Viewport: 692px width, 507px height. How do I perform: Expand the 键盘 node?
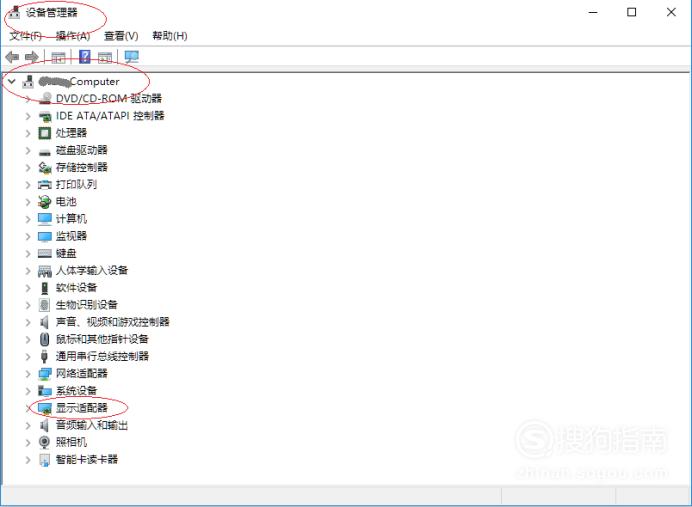click(28, 254)
